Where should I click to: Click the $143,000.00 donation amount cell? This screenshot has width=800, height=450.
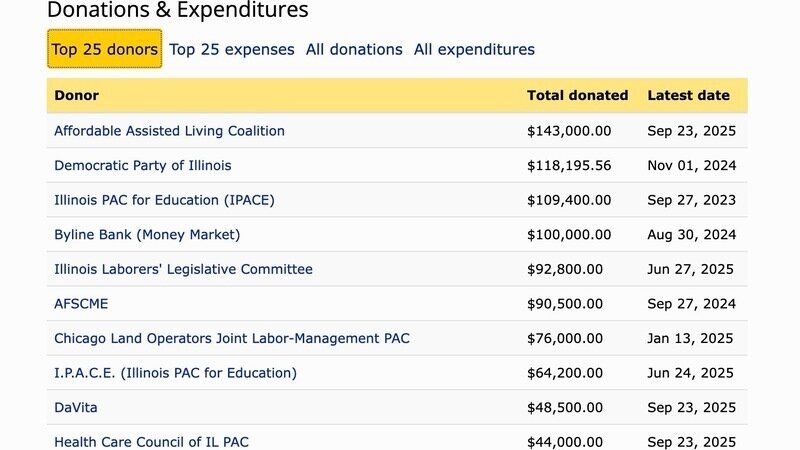tap(569, 131)
